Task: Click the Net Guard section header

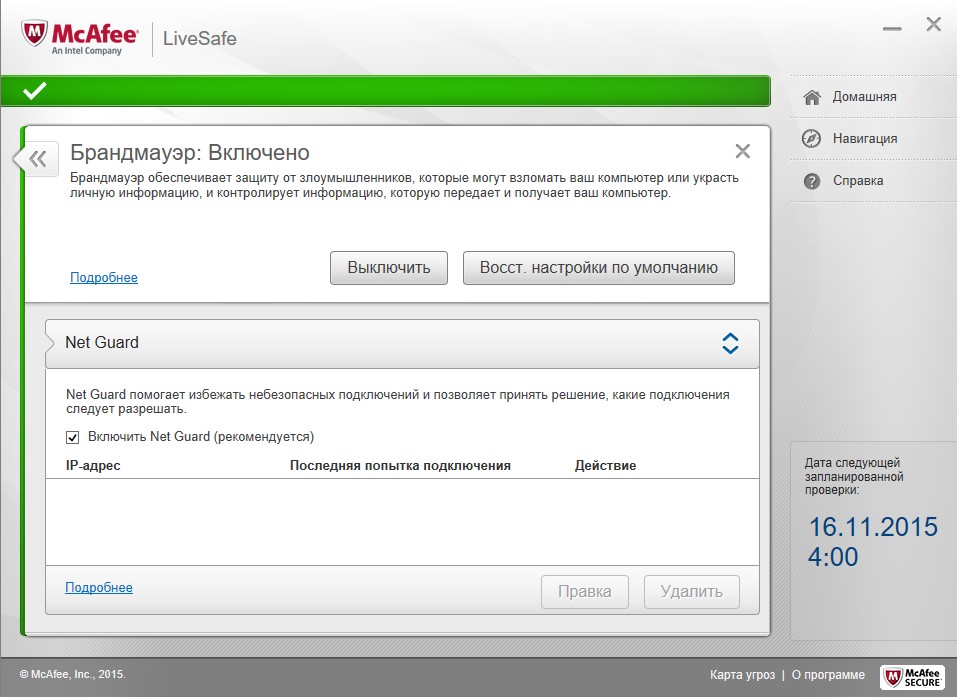Action: [402, 344]
